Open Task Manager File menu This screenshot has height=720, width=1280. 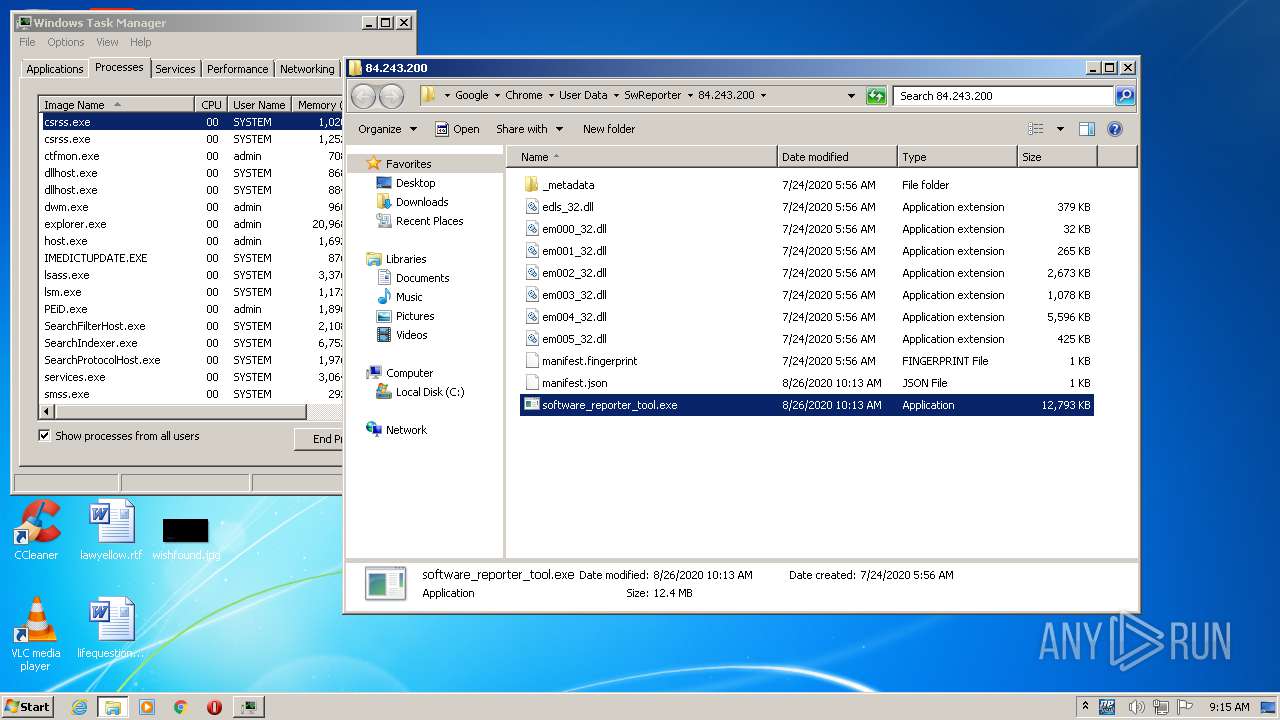click(x=27, y=42)
